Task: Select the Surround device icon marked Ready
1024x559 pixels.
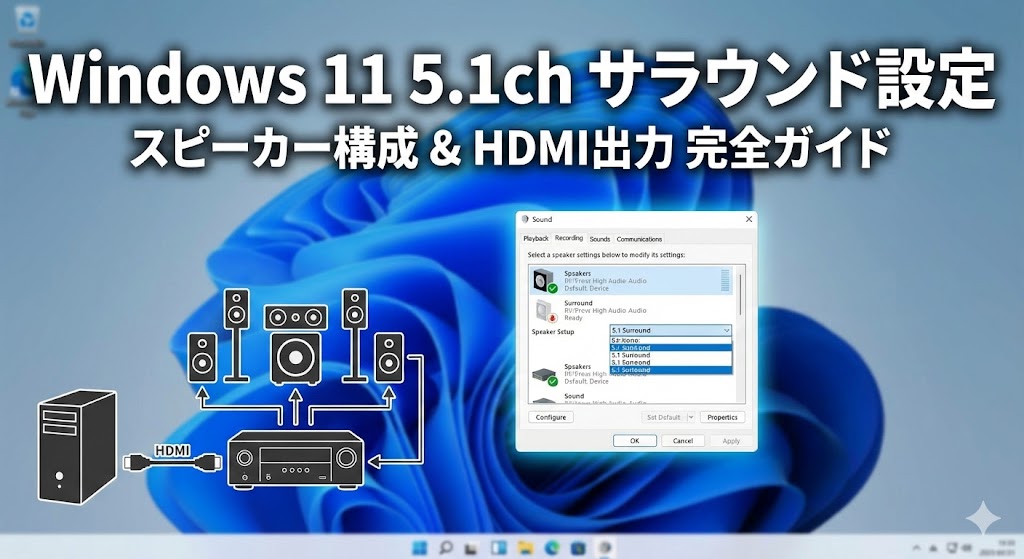Action: tap(543, 311)
